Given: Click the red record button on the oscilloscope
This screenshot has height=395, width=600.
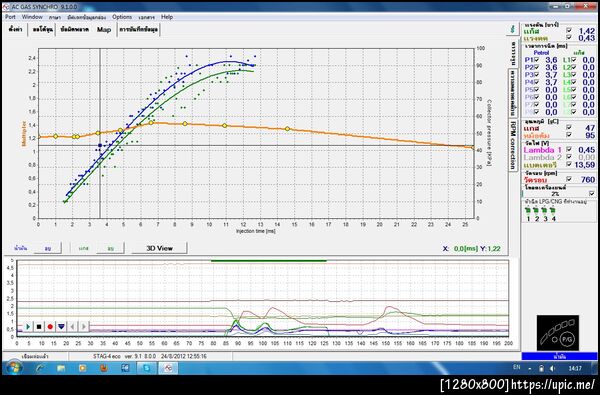Looking at the screenshot, I should (x=50, y=327).
